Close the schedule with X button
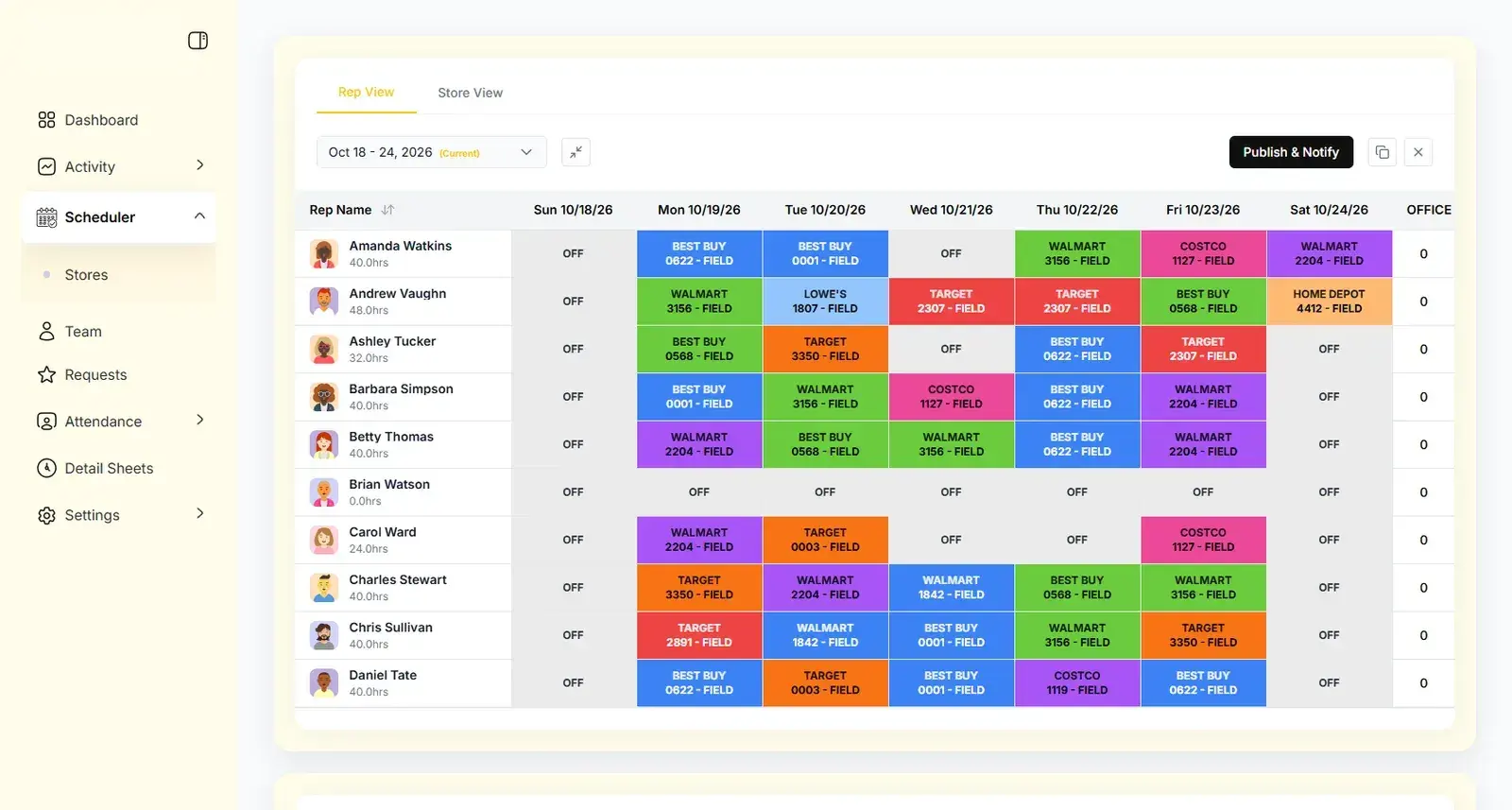 (1418, 152)
